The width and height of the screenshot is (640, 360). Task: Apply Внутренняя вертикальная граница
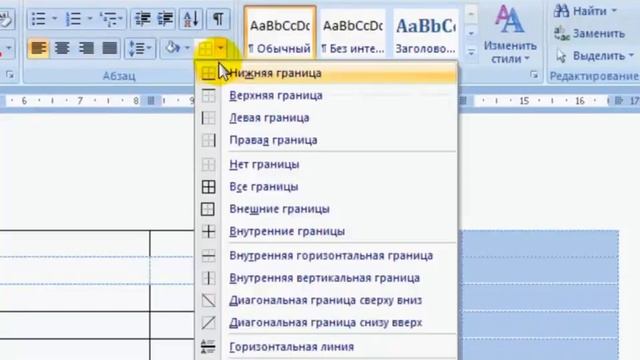point(326,278)
